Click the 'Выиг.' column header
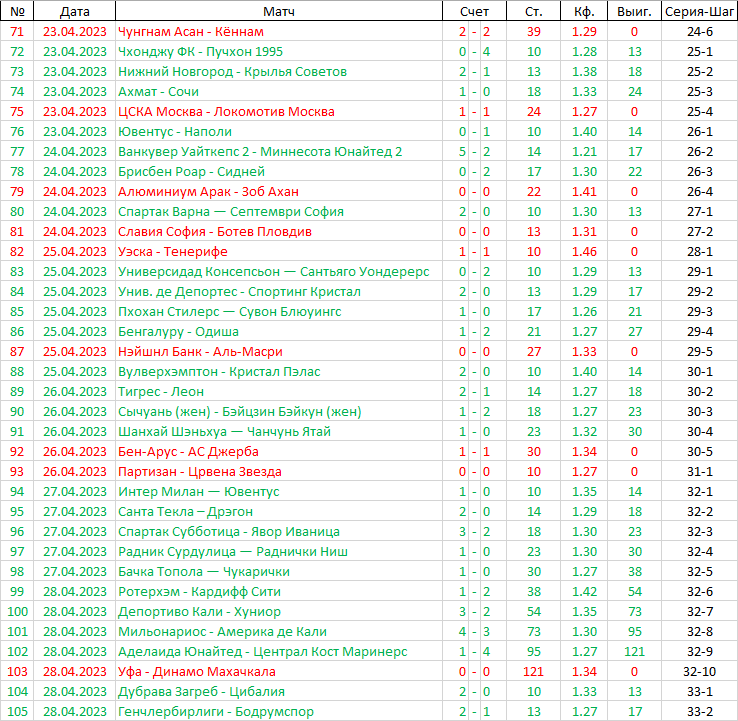The image size is (738, 721). click(634, 11)
